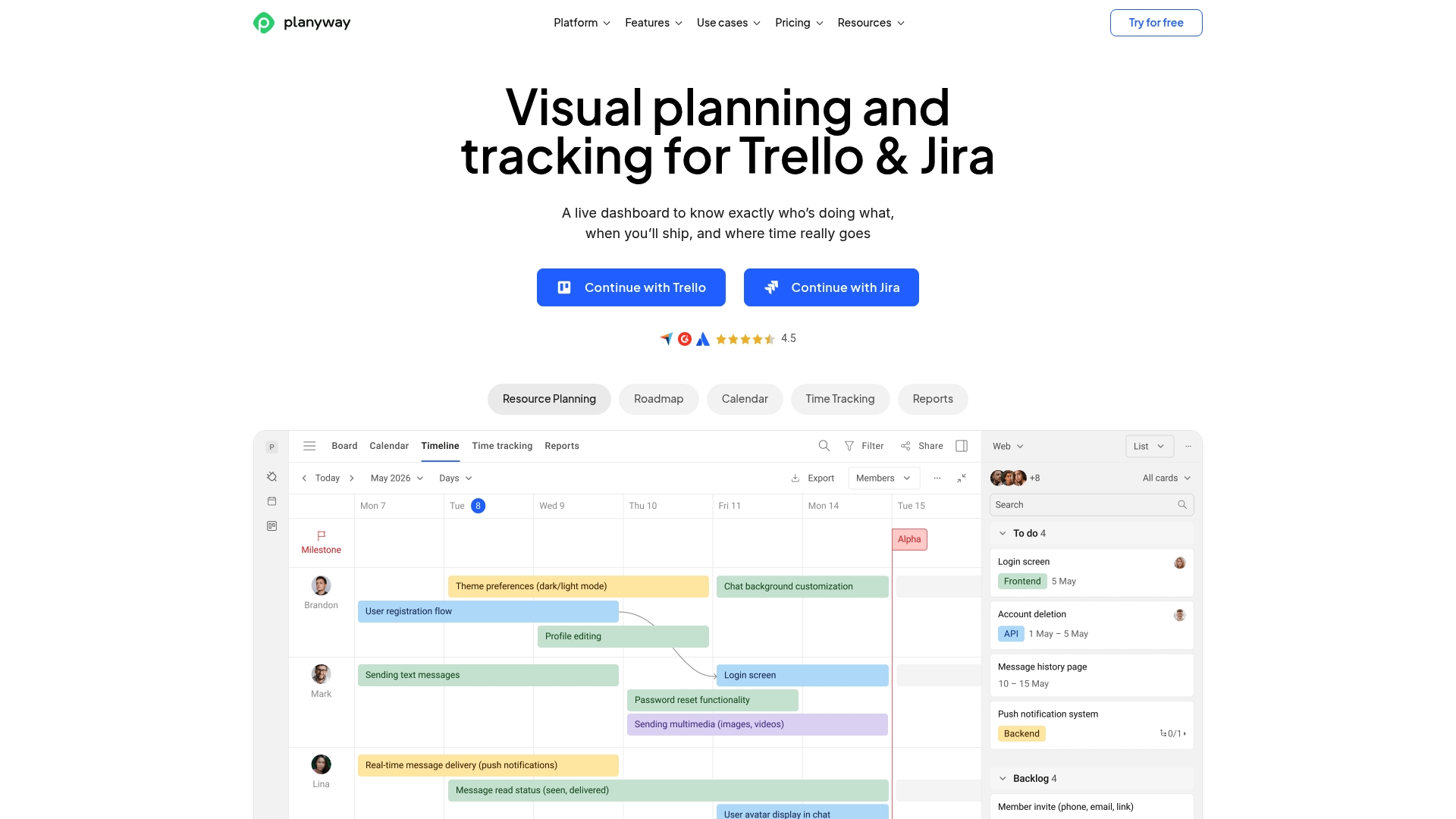Switch to the Time tracking view tab
The width and height of the screenshot is (1456, 819).
click(x=502, y=446)
